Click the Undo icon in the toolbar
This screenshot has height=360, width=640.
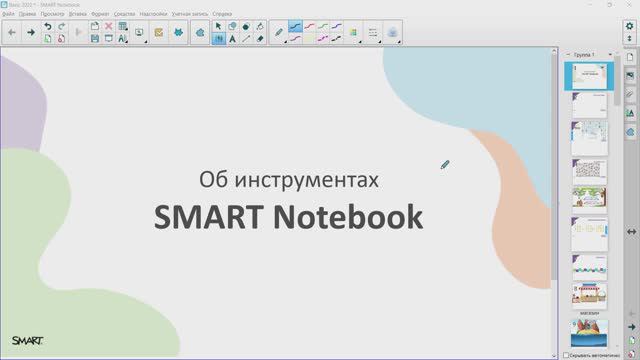48,27
